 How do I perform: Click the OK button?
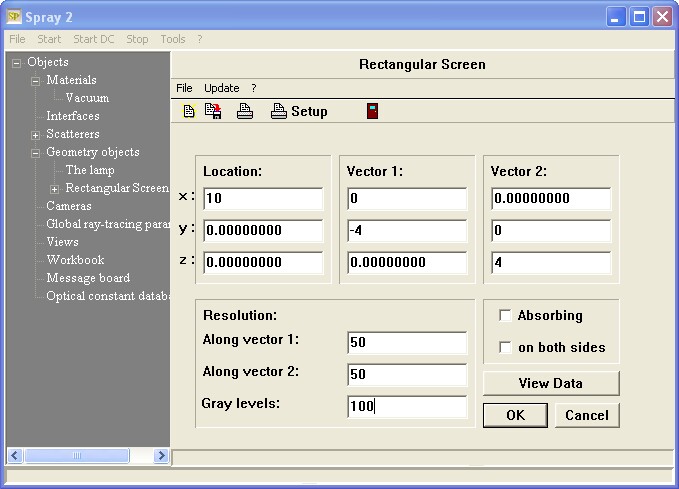pyautogui.click(x=515, y=415)
